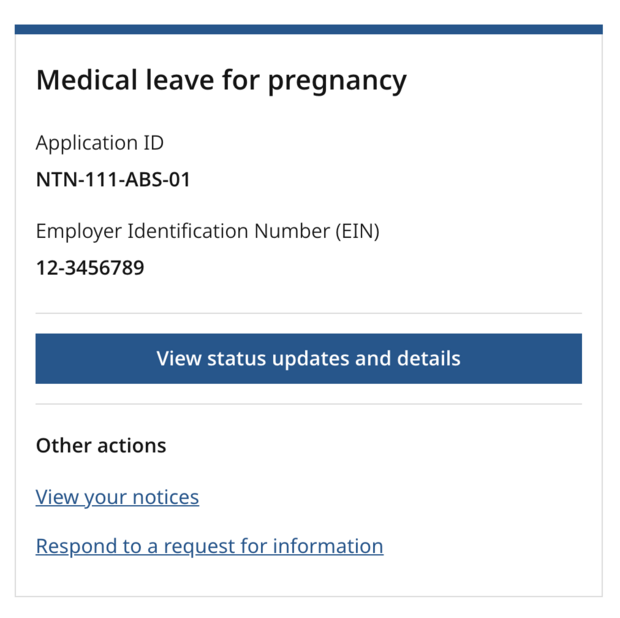Viewport: 620px width, 618px height.
Task: Open Respond to a request for information
Action: coord(209,546)
